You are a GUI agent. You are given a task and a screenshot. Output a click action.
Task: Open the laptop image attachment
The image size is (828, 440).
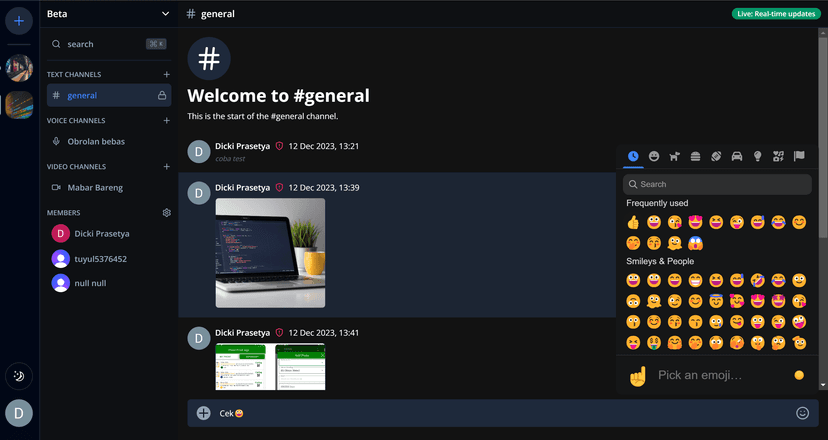coord(270,253)
